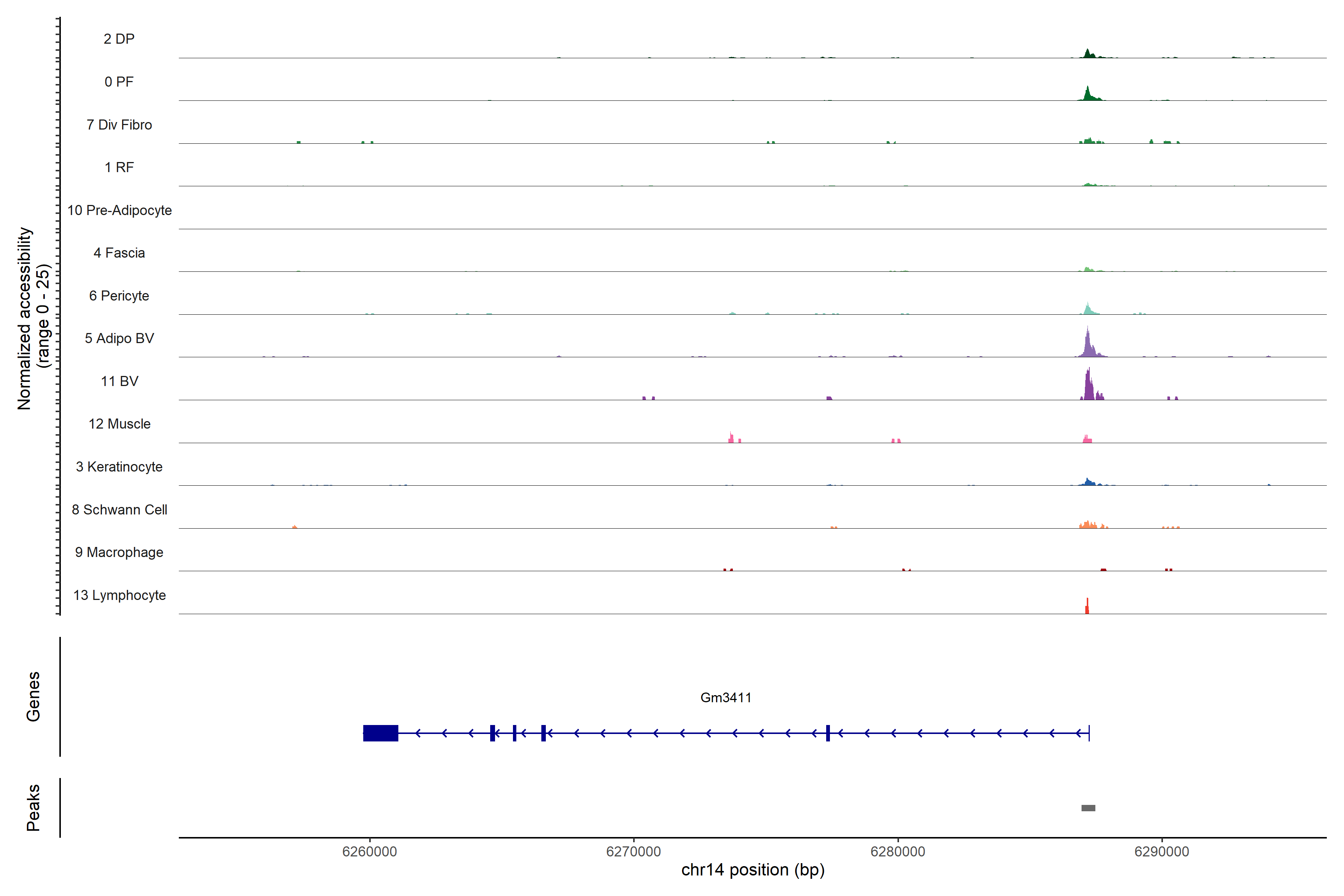Click the 0 PF dark green peak
Viewport: 1344px width, 896px height.
click(x=1088, y=95)
